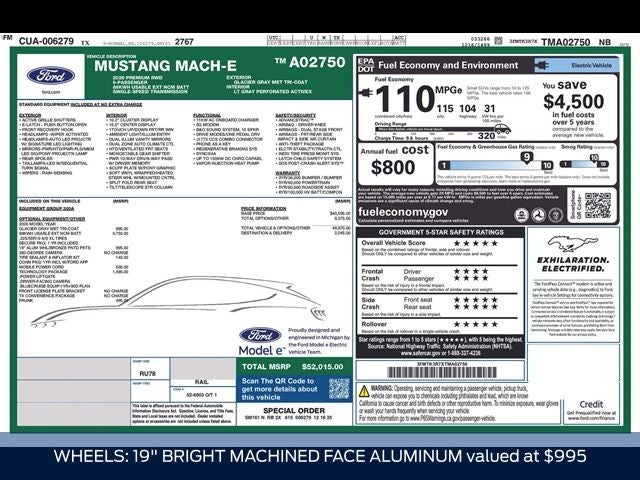Click the Annual fuel cost $800 box
Image resolution: width=640 pixels, height=480 pixels.
pyautogui.click(x=397, y=162)
